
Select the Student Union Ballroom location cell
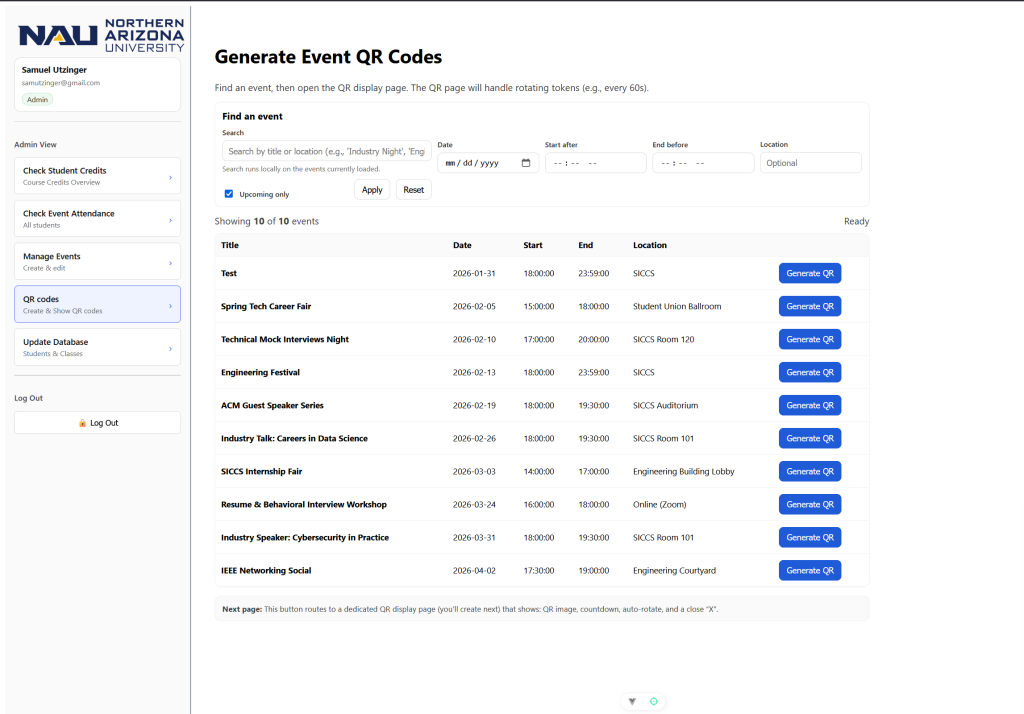coord(677,306)
